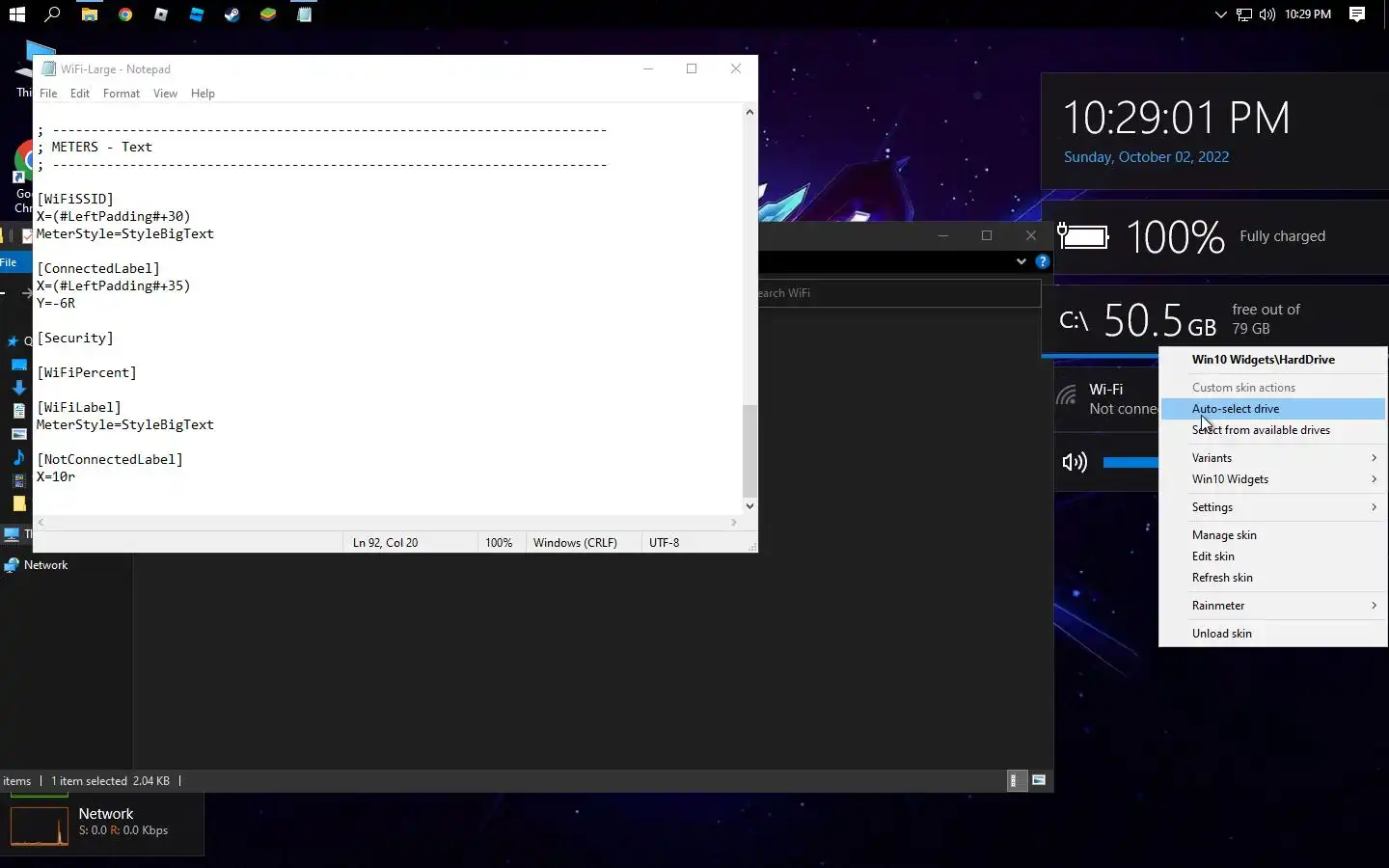Screen dimensions: 1389x868
Task: Click the clock widget date text
Action: pos(1146,157)
